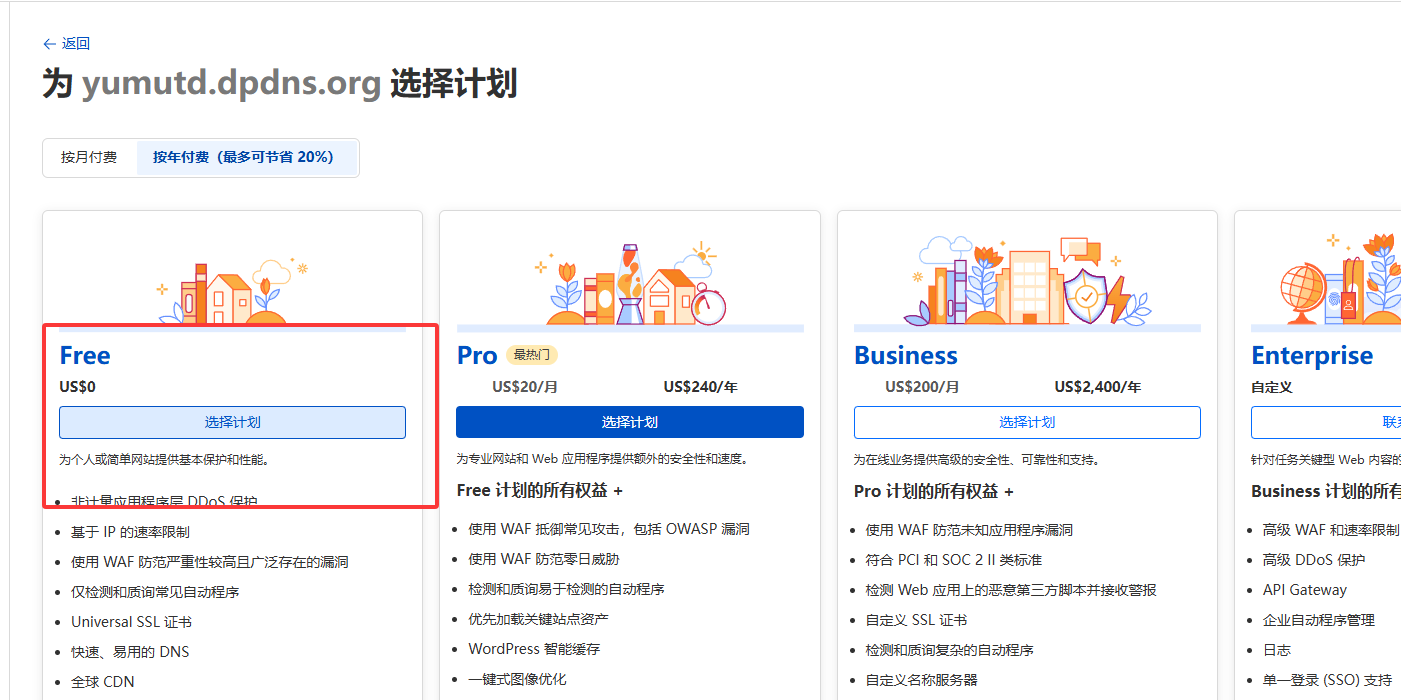Image resolution: width=1401 pixels, height=700 pixels.
Task: Click the Business plan heading
Action: pos(905,356)
